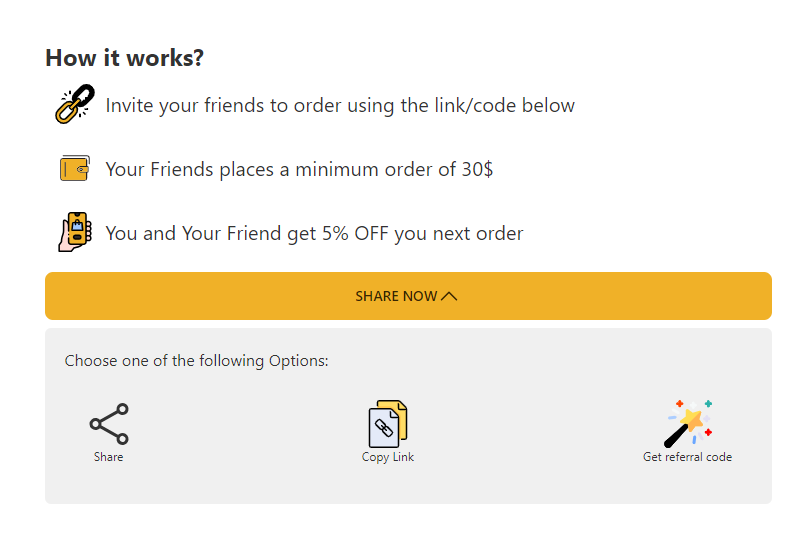
Task: Click the SHARE NOW yellow button
Action: (x=408, y=296)
